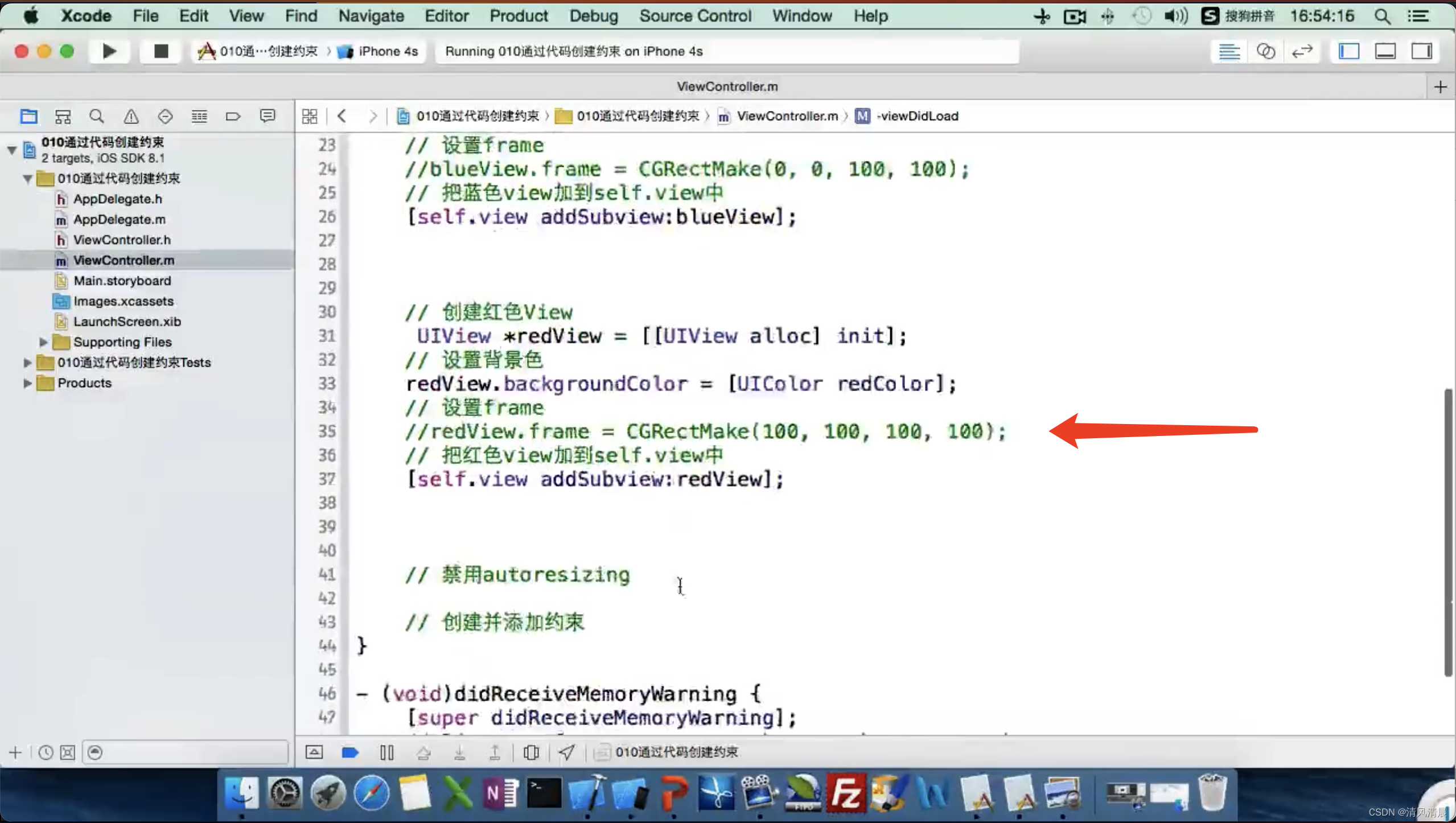Open the Product menu
1456x823 pixels.
(x=518, y=16)
